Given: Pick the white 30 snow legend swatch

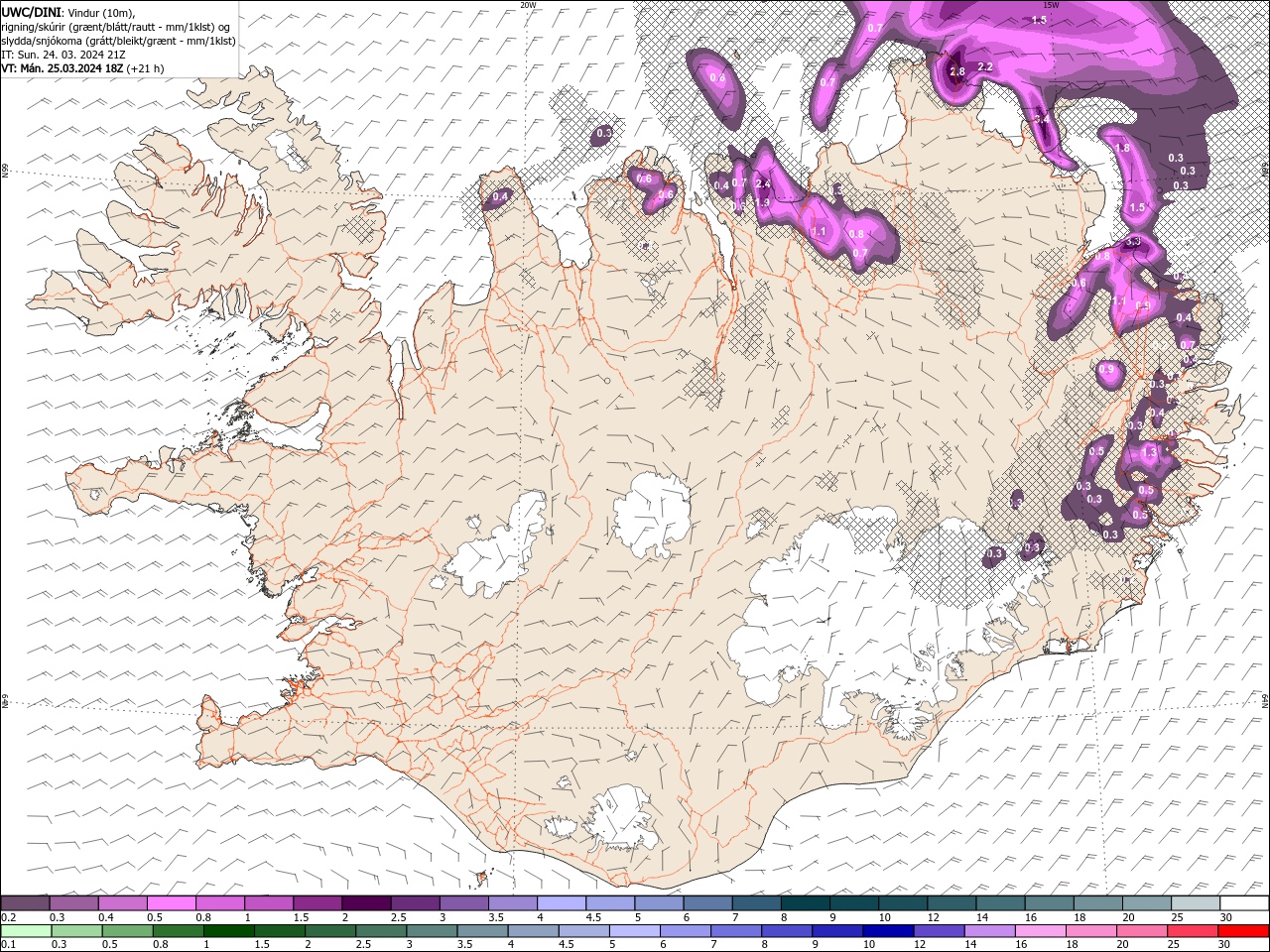Looking at the screenshot, I should 1245,903.
